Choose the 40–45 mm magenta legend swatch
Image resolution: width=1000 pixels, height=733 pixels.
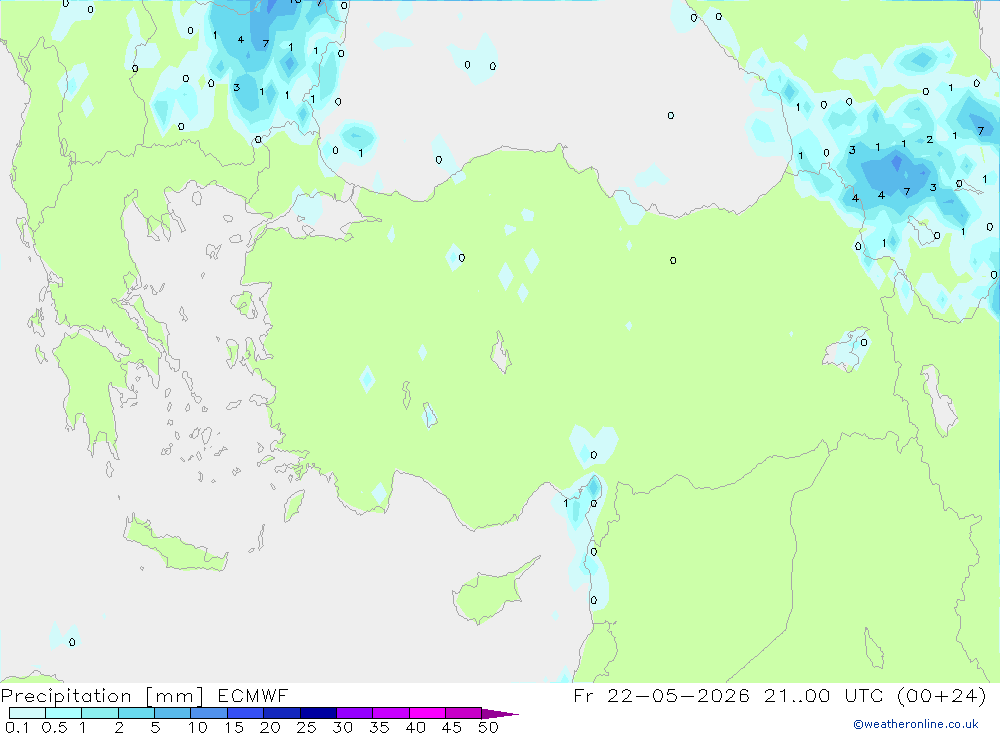click(427, 713)
